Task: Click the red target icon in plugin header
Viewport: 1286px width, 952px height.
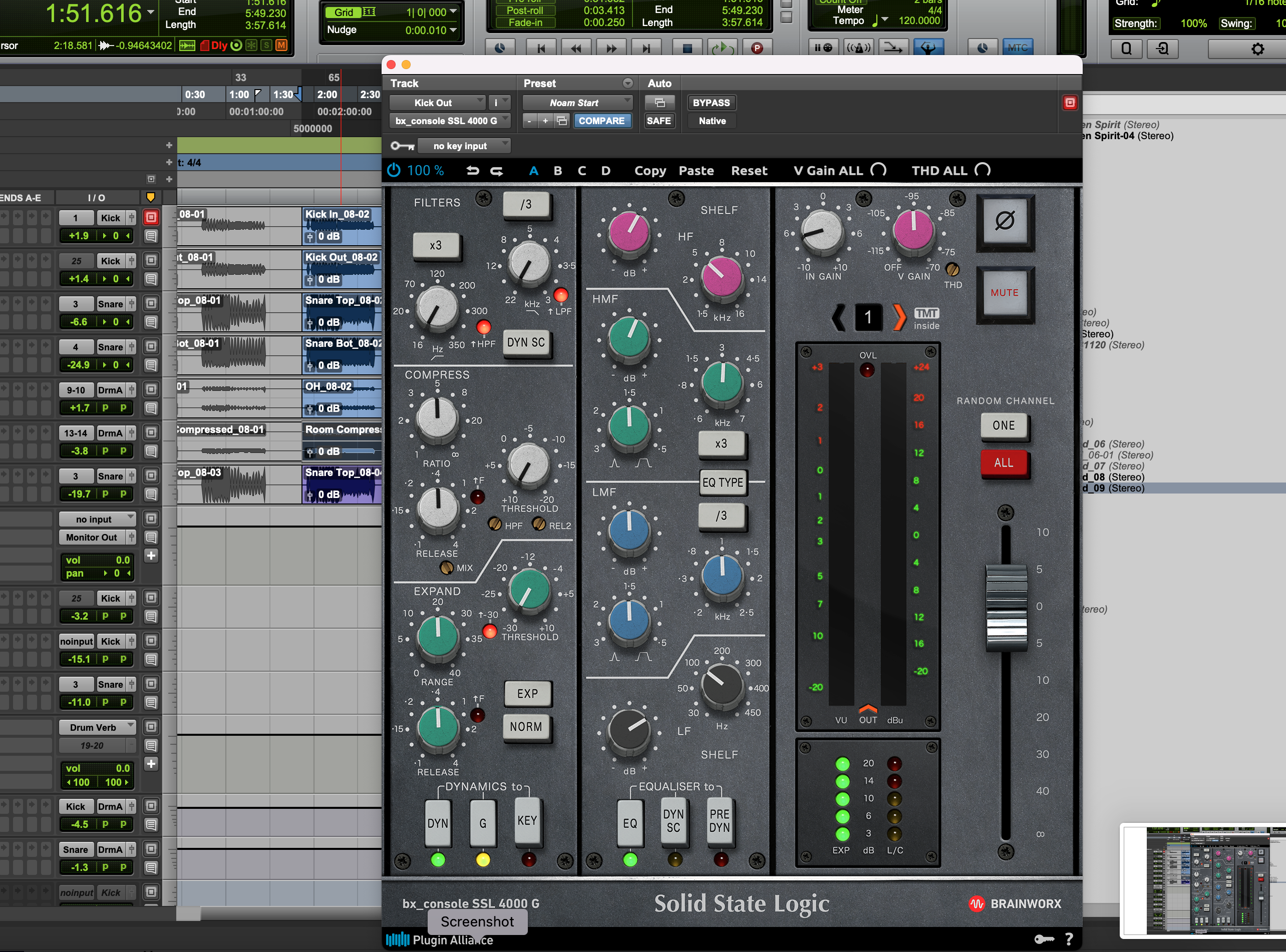Action: coord(1070,103)
